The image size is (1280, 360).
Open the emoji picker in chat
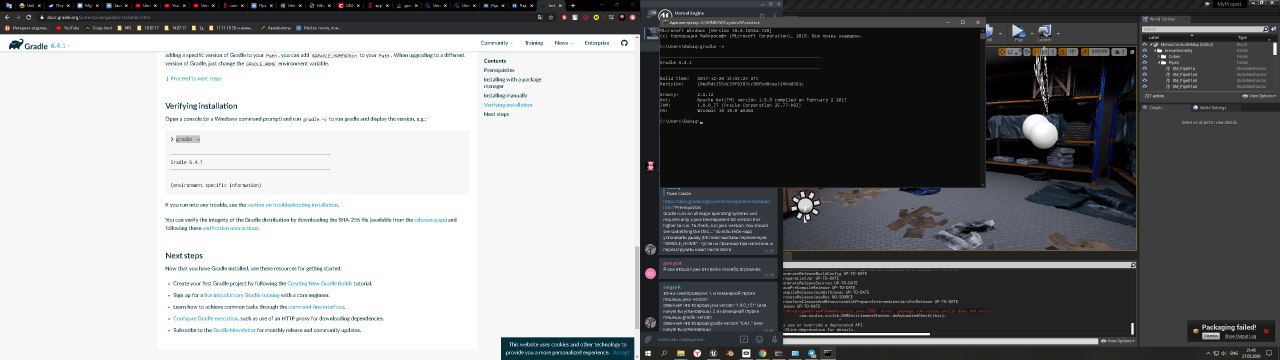tap(759, 339)
